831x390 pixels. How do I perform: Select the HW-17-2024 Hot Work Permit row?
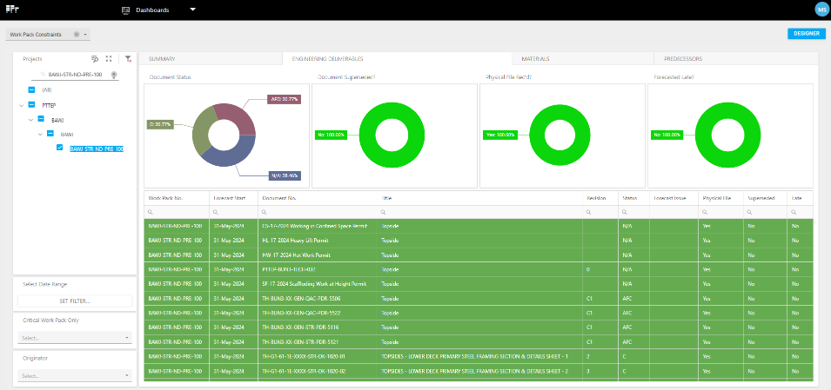click(479, 255)
